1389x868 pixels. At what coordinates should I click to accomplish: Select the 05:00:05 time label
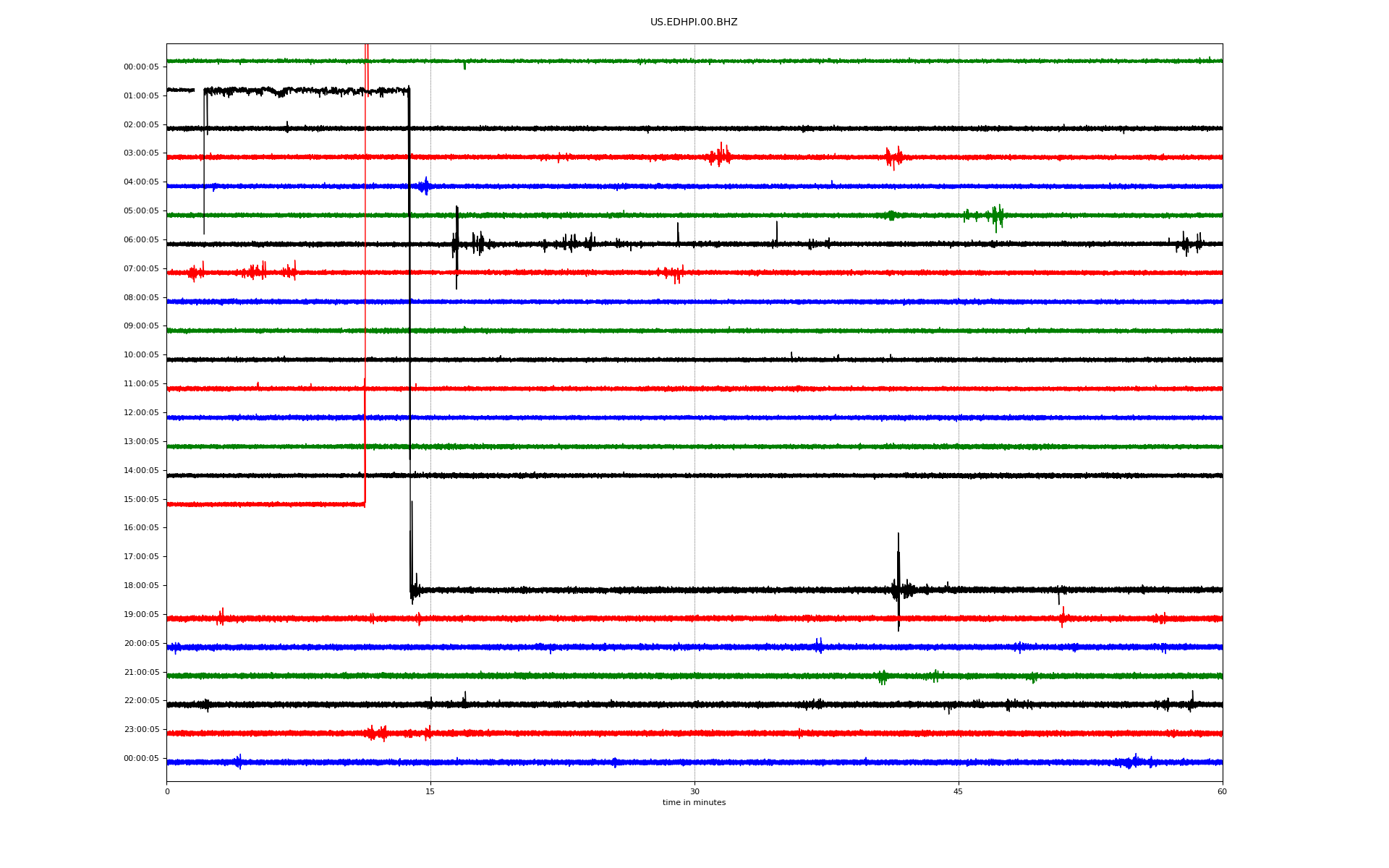[141, 211]
